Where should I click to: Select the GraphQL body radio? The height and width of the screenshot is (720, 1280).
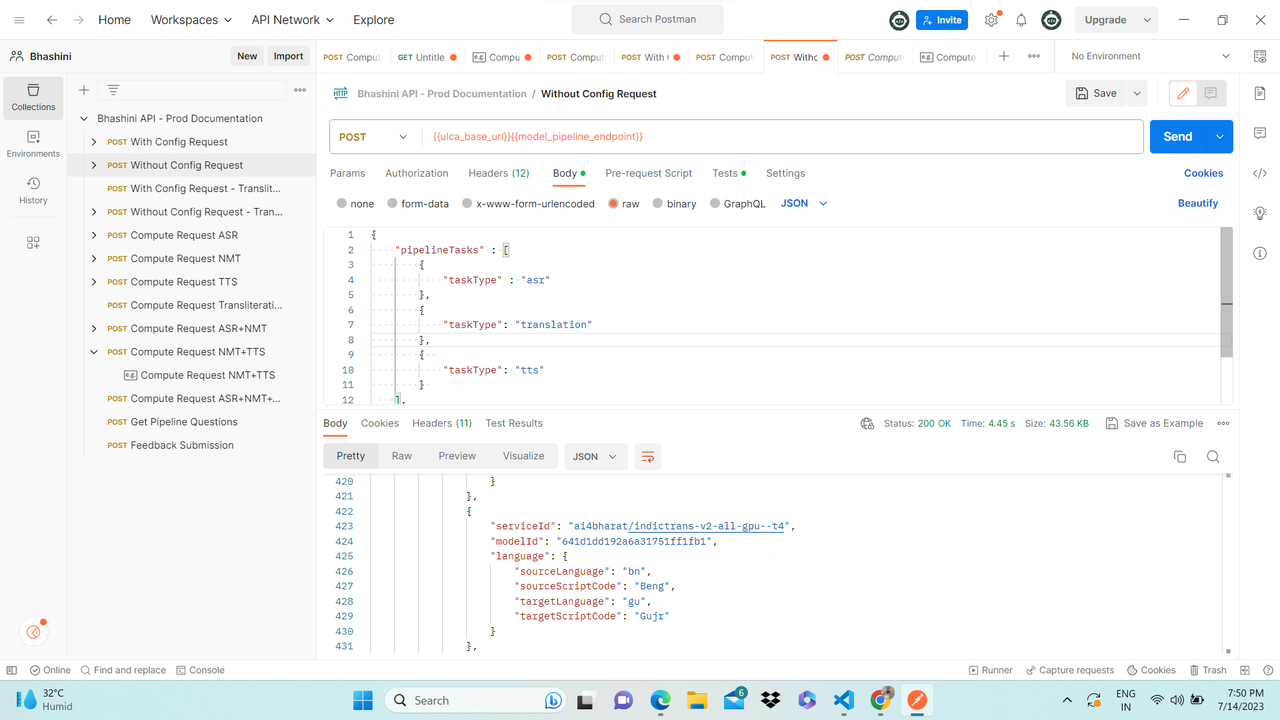pos(715,203)
